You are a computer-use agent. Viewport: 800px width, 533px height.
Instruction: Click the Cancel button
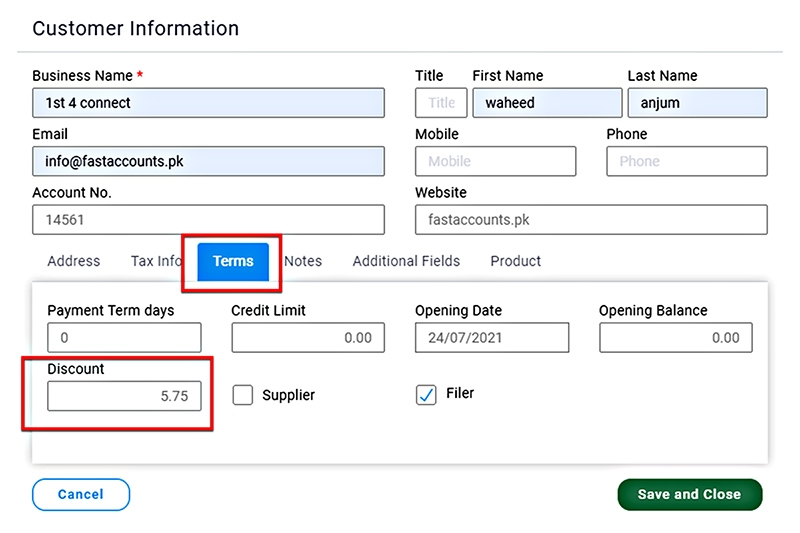(81, 494)
